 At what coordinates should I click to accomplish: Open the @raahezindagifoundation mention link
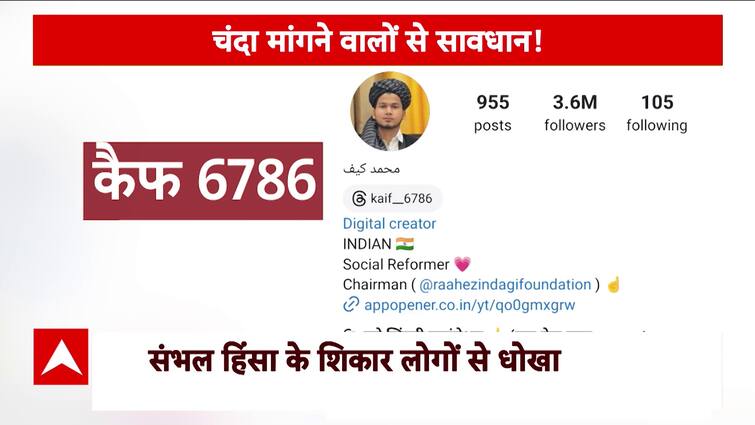[505, 284]
